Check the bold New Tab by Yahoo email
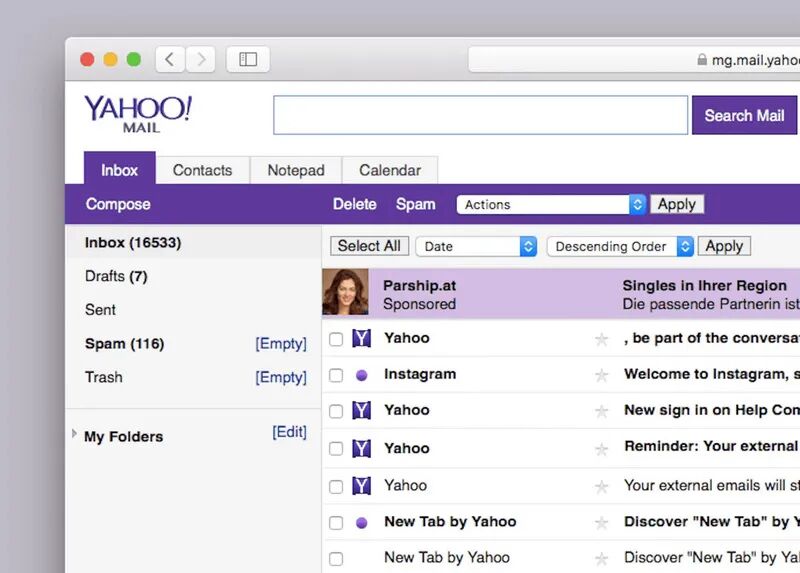This screenshot has height=573, width=800. click(x=336, y=523)
